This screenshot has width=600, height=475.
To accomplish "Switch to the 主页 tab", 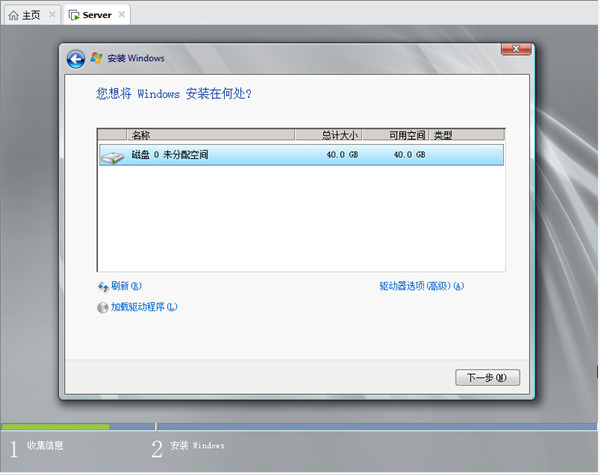I will [32, 15].
